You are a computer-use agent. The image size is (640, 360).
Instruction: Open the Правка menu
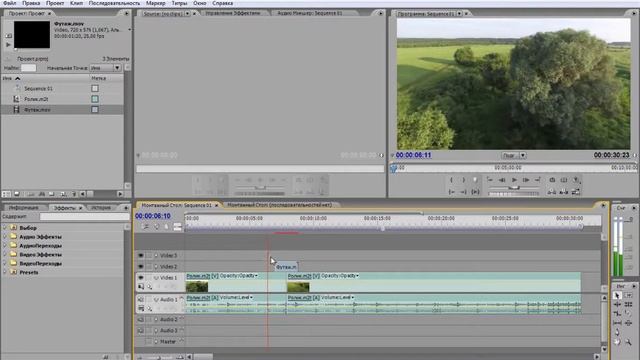[x=31, y=3]
